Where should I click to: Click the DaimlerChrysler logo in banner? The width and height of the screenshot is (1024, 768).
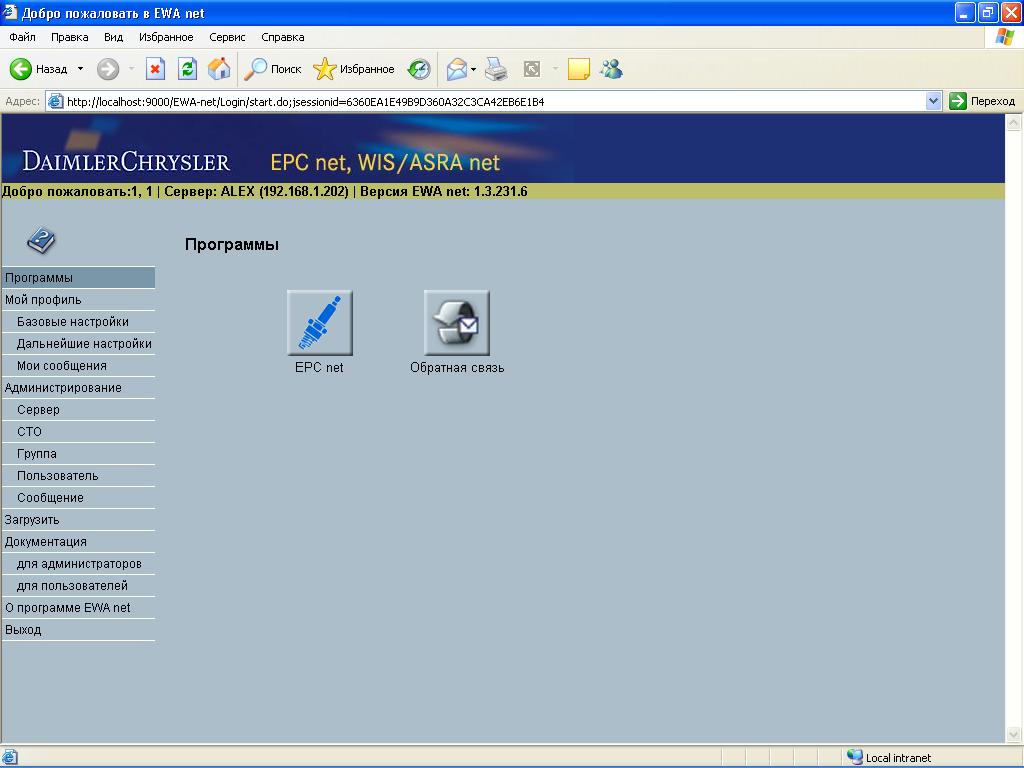tap(126, 161)
